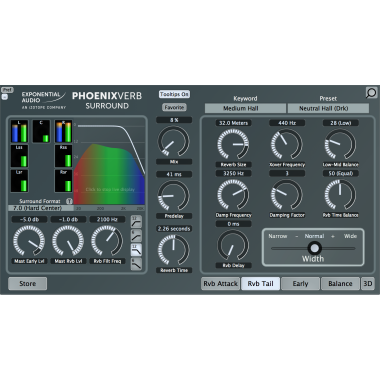Click the Rvb Delay knob
The image size is (380, 380).
click(233, 245)
